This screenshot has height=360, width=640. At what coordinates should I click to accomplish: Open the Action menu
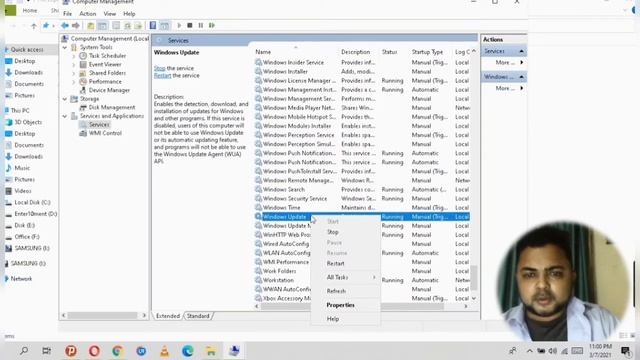[87, 13]
